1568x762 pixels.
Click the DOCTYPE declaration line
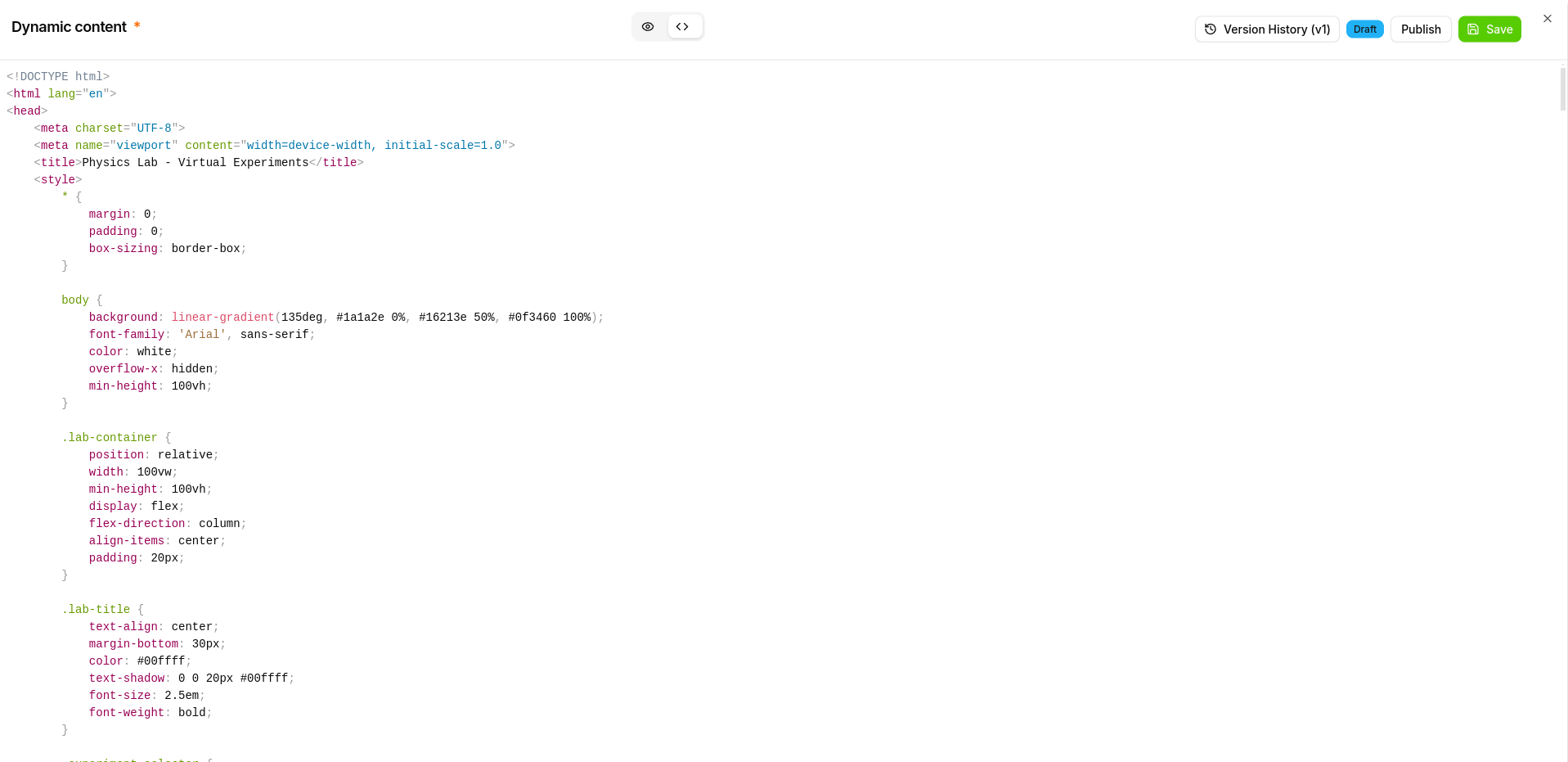point(58,76)
